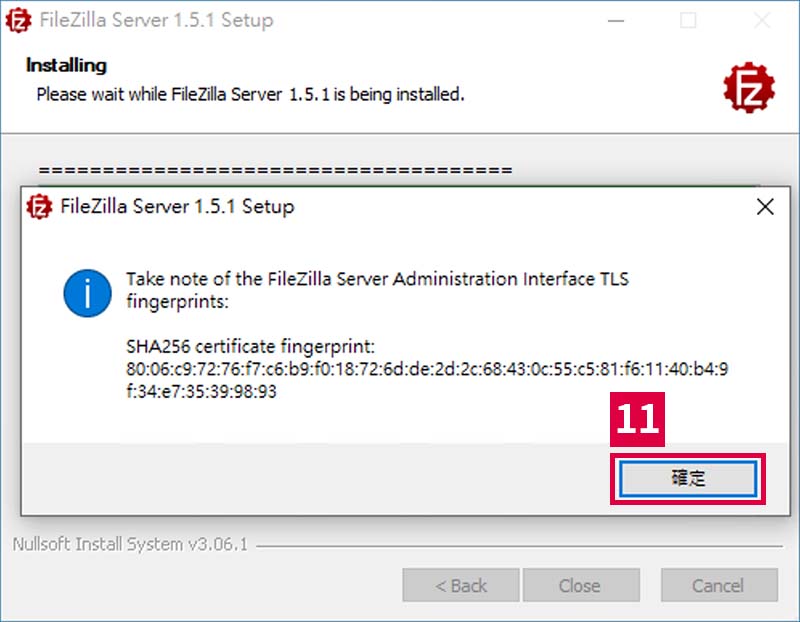Close the TLS fingerprint dialog with X
The image size is (800, 622).
pos(765,207)
